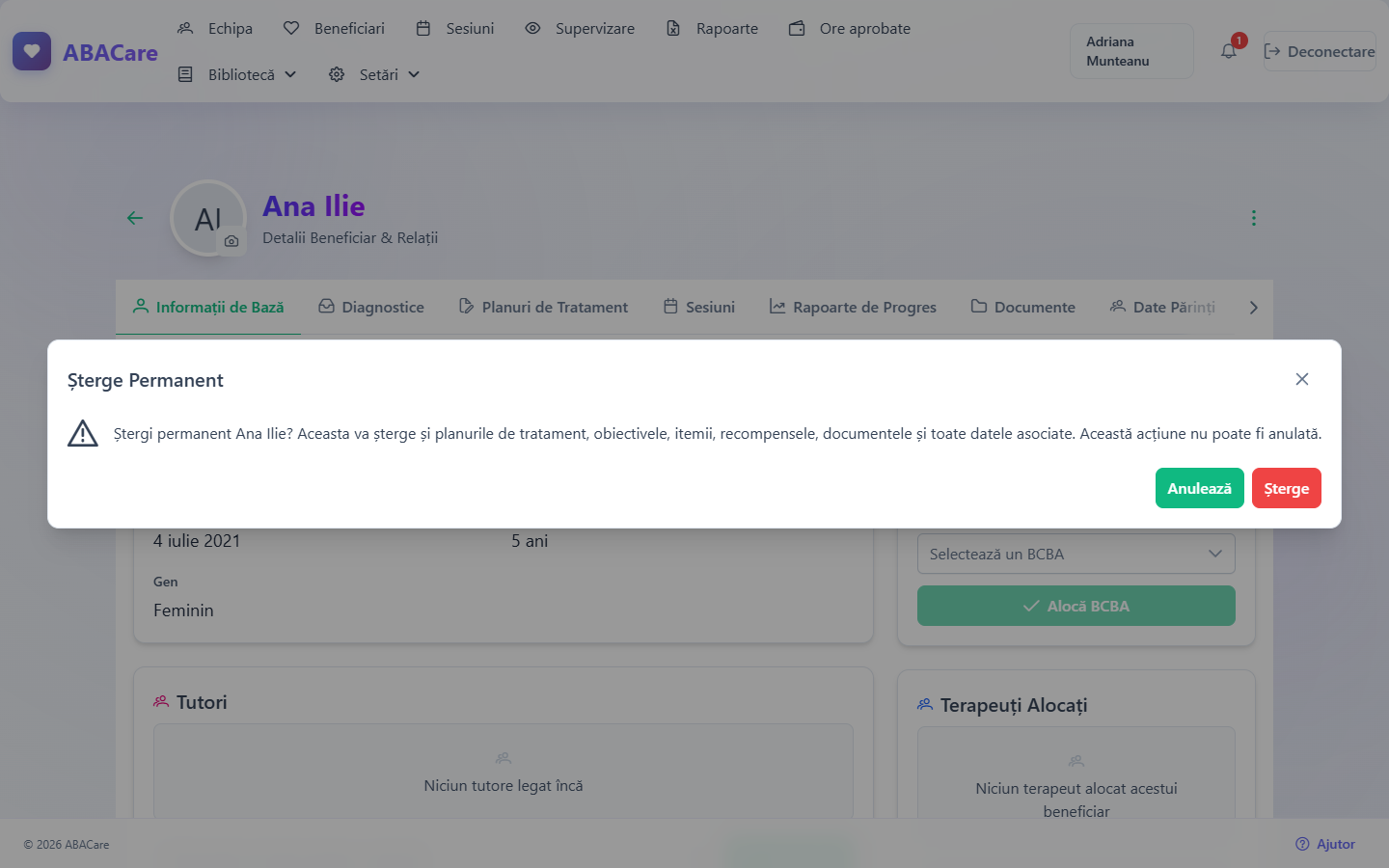Open the Sesiuni beneficiary tab
This screenshot has width=1389, height=868.
[x=699, y=307]
